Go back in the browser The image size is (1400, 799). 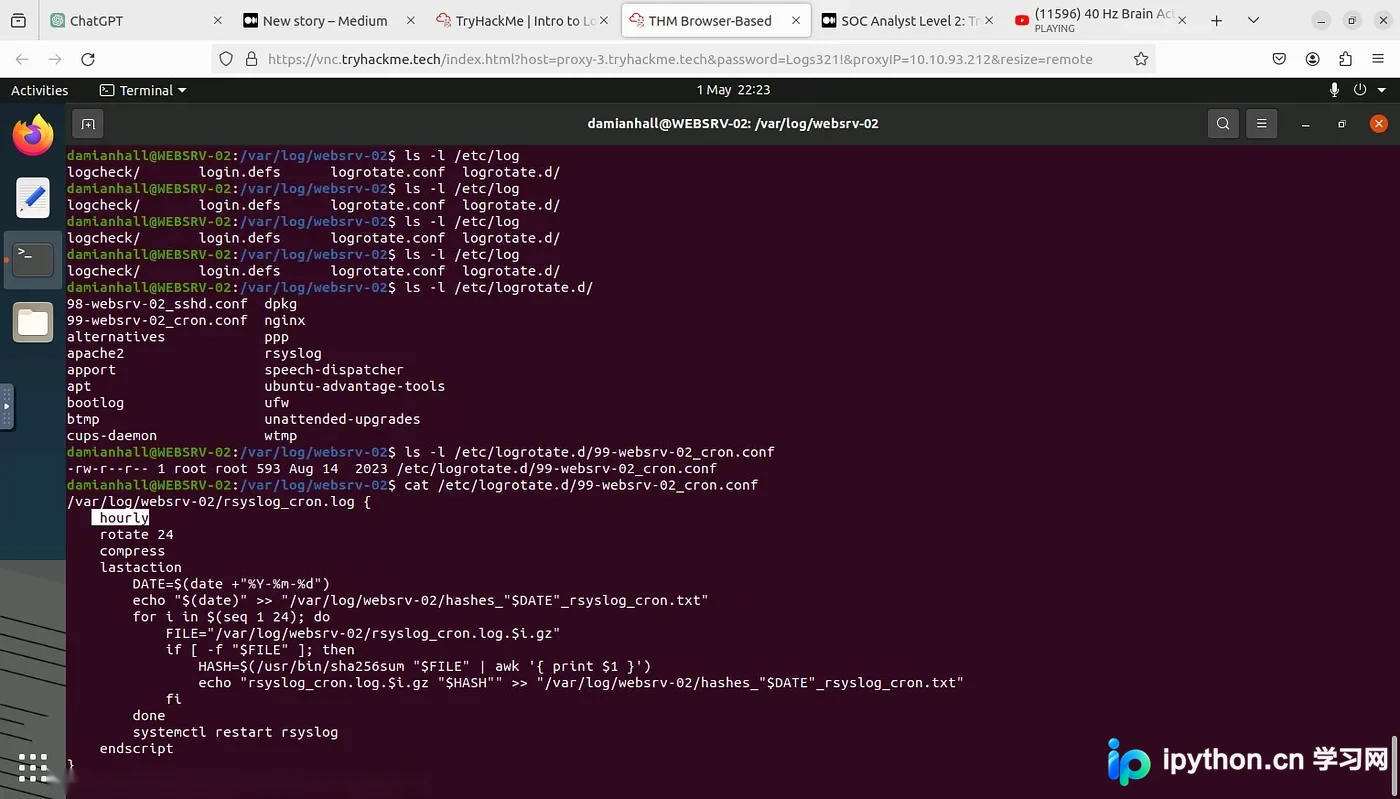coord(22,59)
